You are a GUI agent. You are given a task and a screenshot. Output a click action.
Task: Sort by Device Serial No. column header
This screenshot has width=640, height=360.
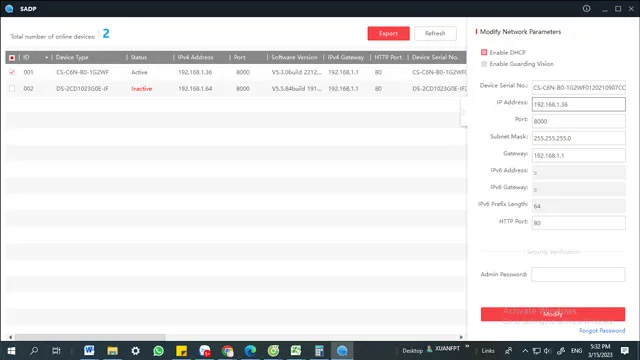435,58
